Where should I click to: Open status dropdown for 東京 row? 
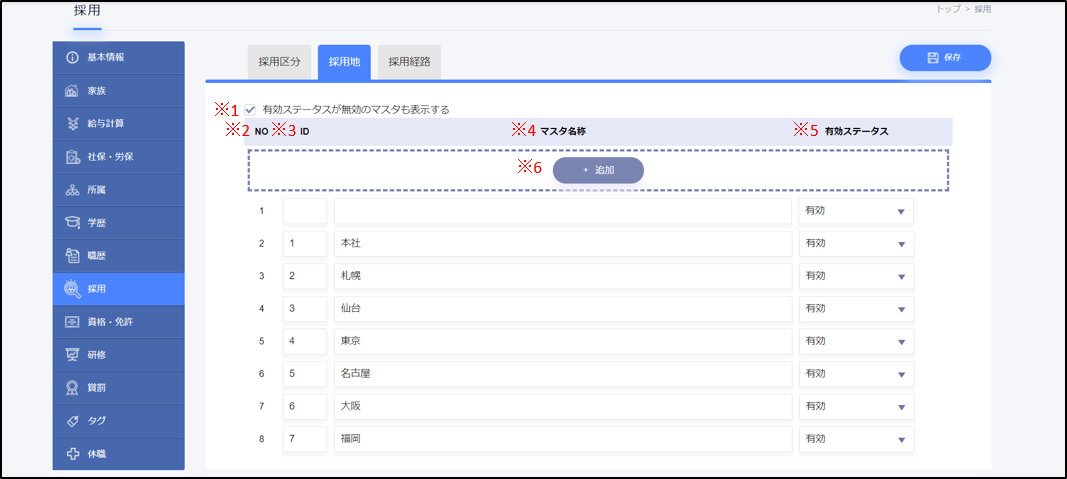click(856, 342)
